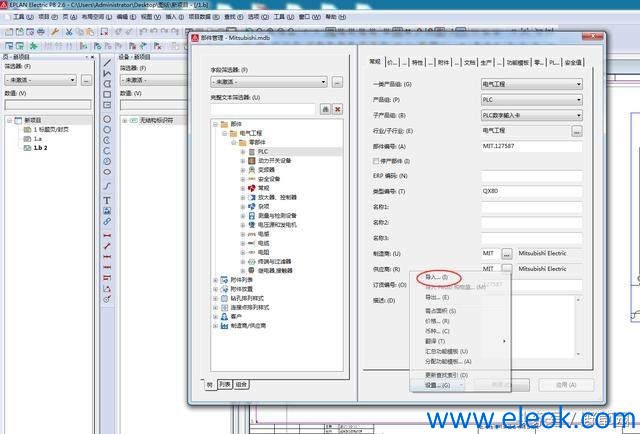Image resolution: width=640 pixels, height=434 pixels.
Task: Select the T text insertion tool
Action: [107, 200]
